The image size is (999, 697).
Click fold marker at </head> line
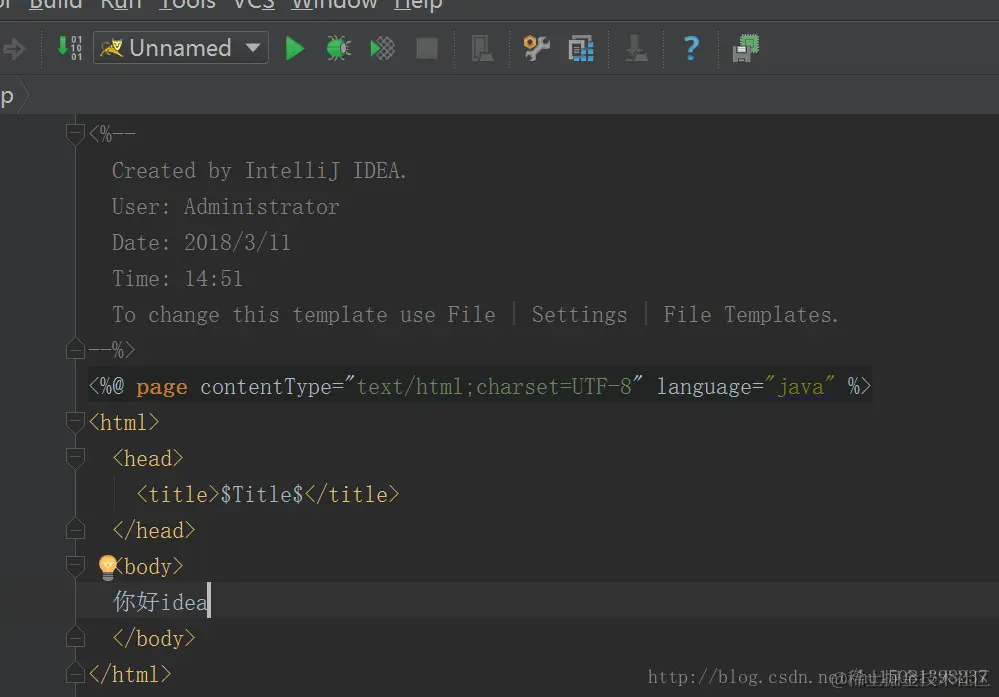[x=75, y=530]
